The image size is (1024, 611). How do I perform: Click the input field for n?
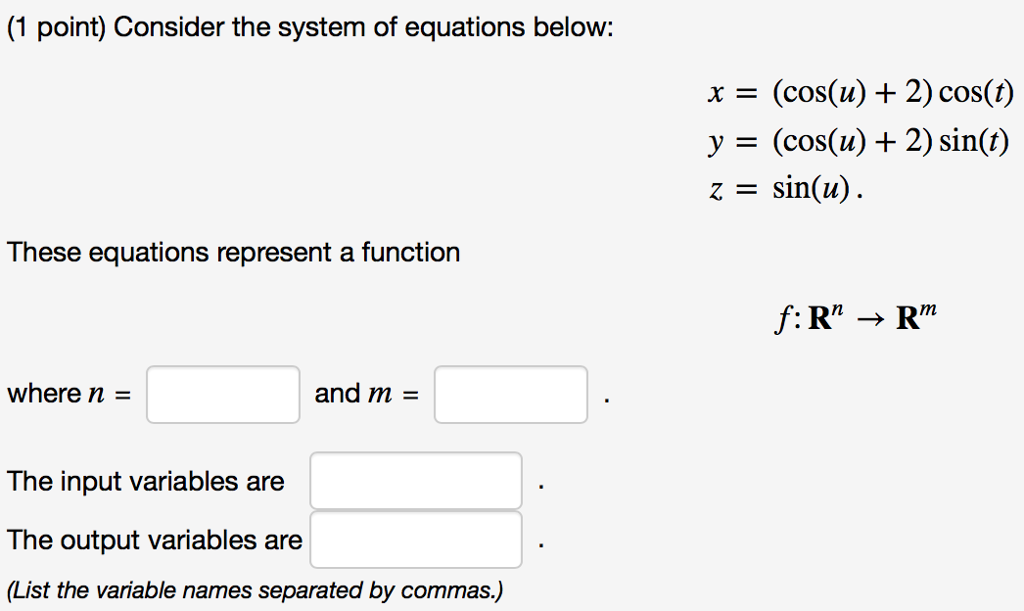222,394
